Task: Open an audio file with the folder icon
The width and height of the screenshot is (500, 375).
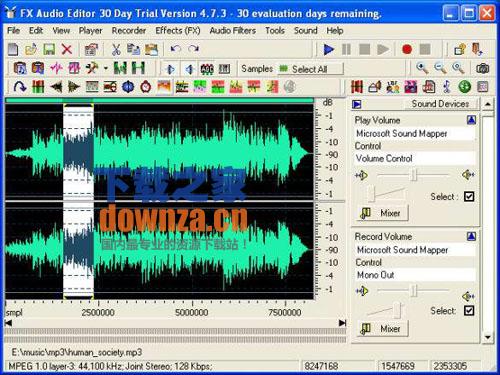Action: (x=31, y=49)
